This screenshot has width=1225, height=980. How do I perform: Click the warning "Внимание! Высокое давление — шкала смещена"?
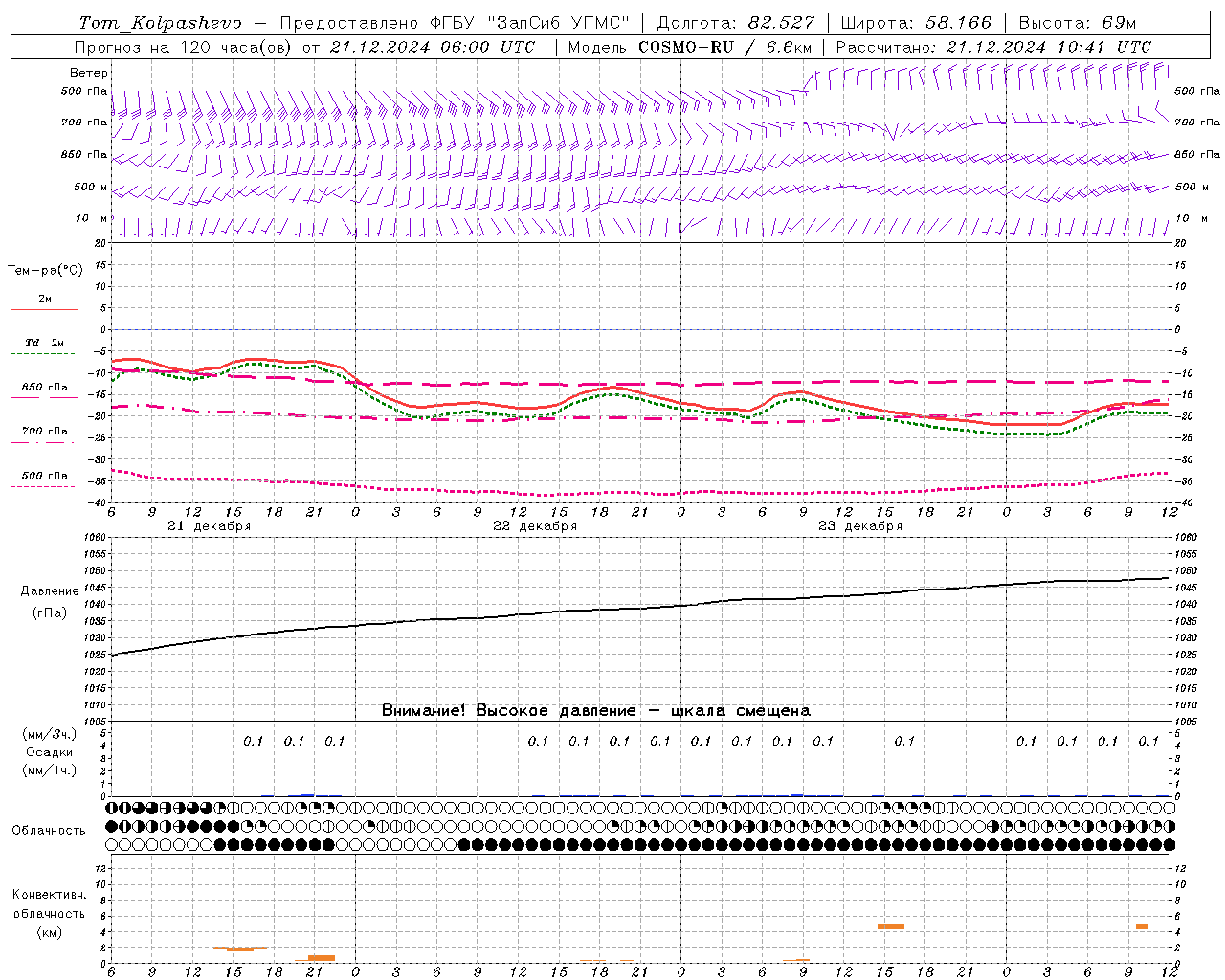(x=596, y=711)
